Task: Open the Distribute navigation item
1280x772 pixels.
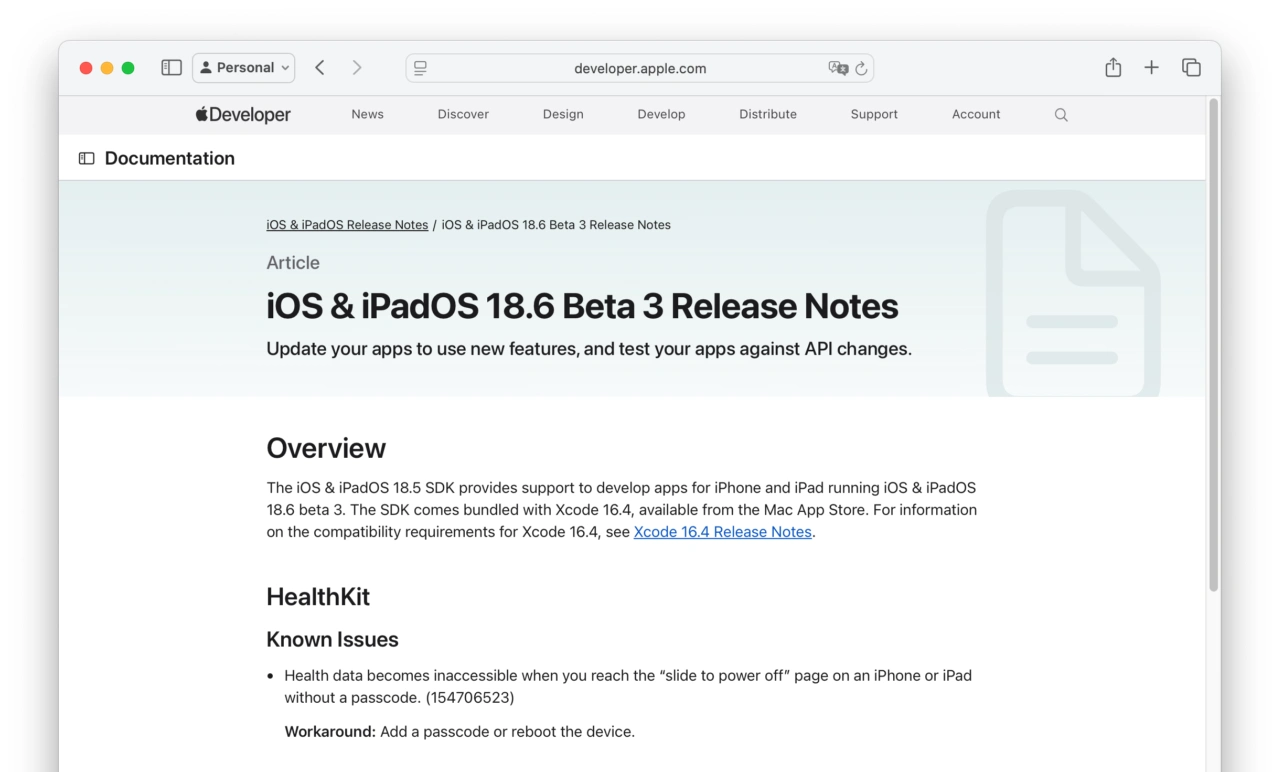Action: click(x=767, y=114)
